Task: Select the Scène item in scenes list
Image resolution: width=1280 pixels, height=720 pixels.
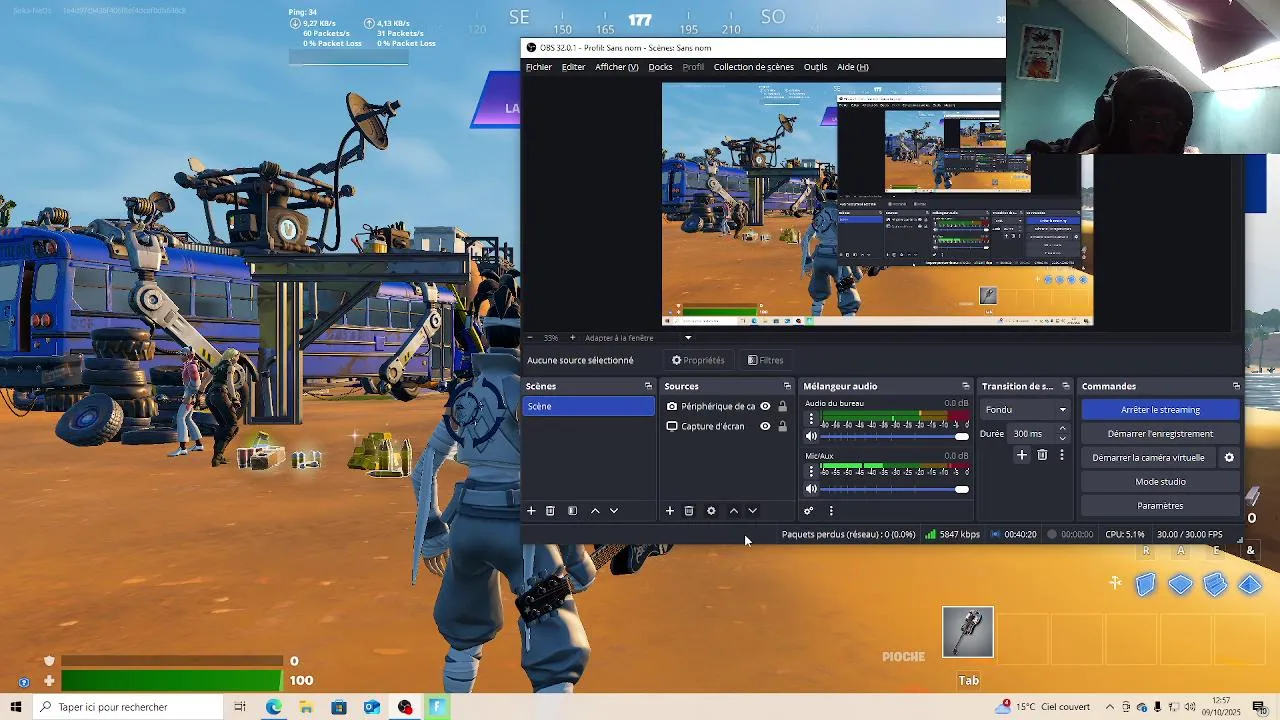Action: point(588,406)
